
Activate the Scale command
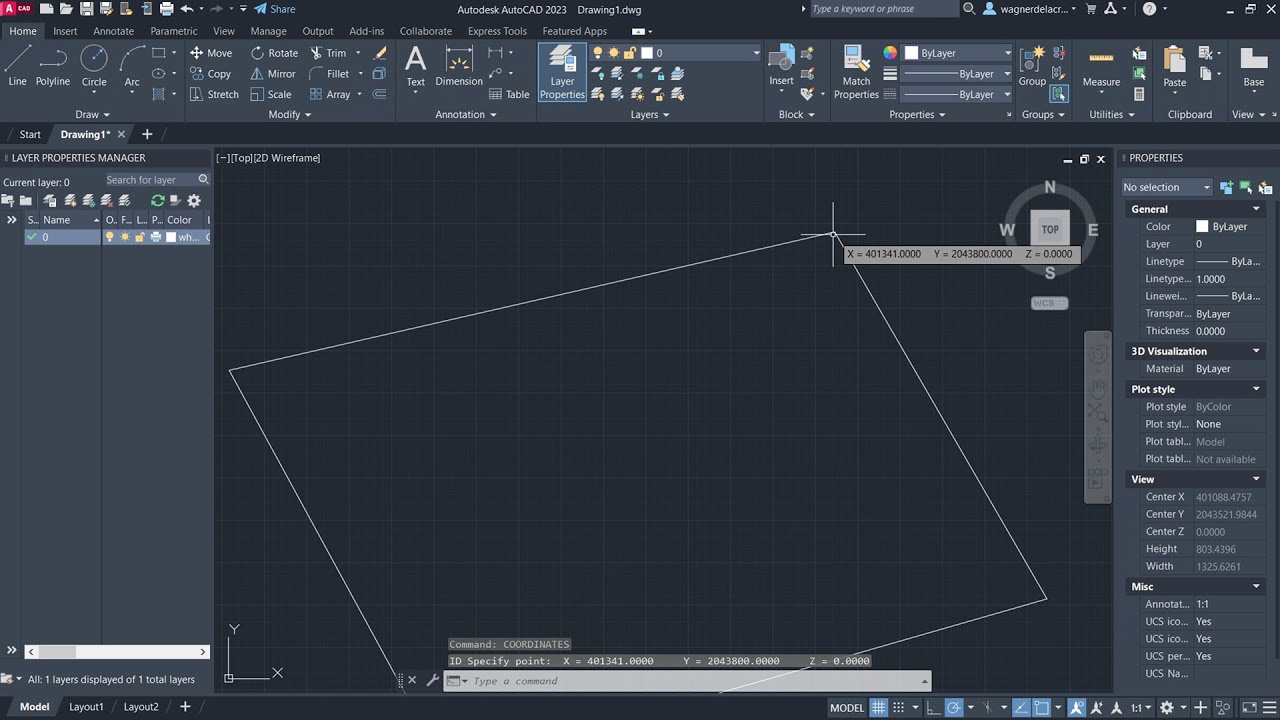tap(271, 95)
